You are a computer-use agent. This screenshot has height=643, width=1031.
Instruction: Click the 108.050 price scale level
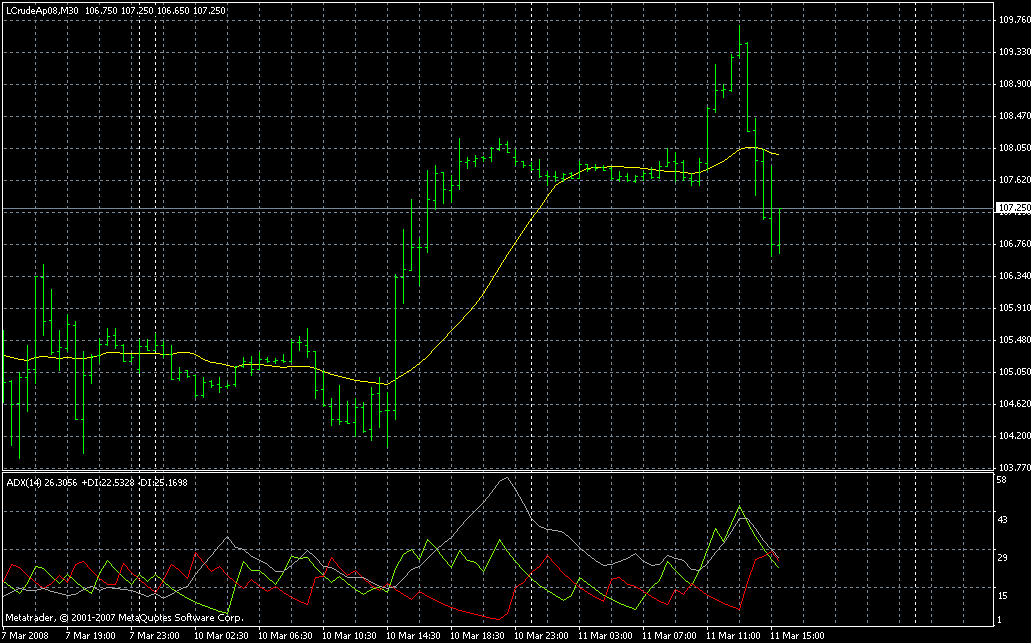(x=1013, y=148)
